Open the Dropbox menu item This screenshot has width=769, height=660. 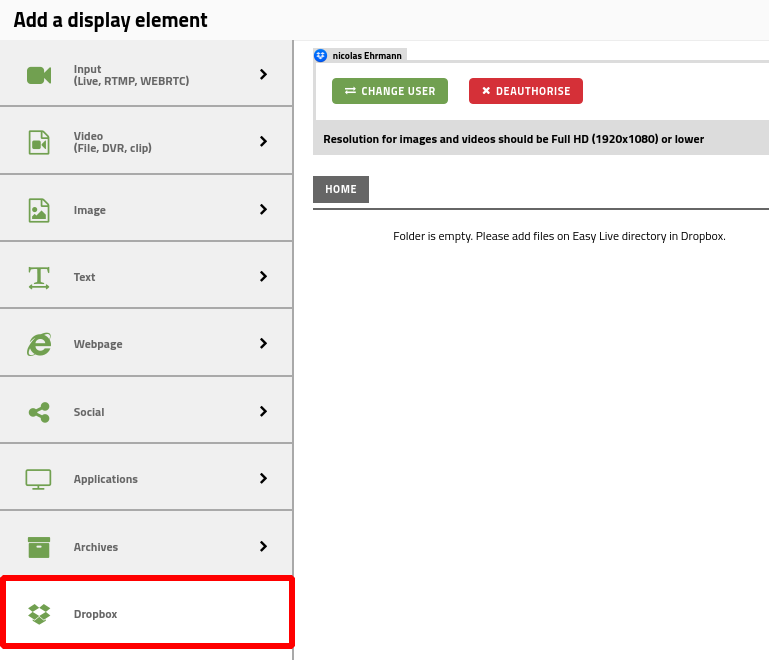coord(147,613)
